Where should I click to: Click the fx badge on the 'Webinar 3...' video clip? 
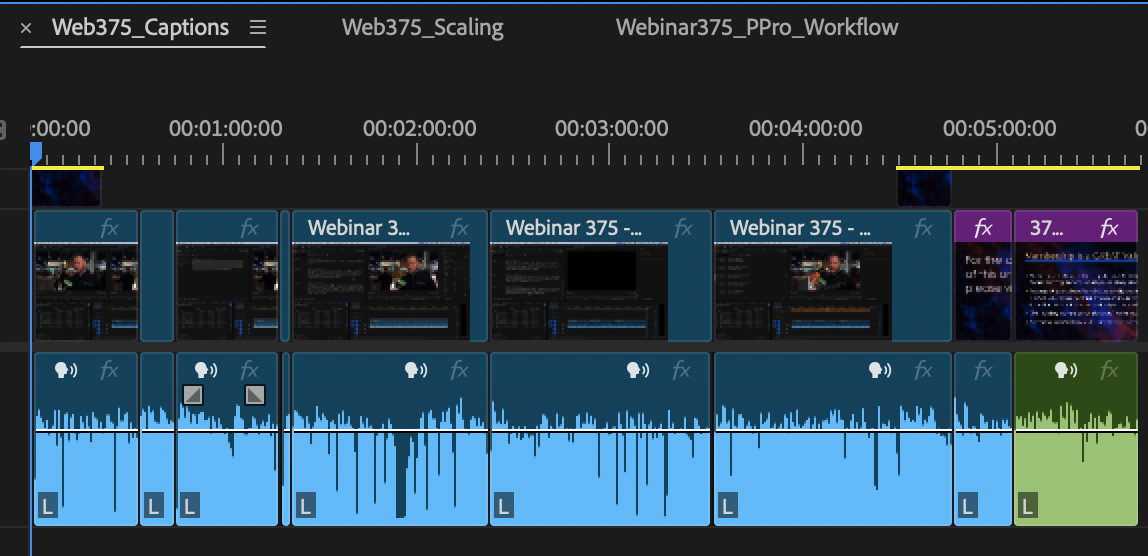(459, 228)
